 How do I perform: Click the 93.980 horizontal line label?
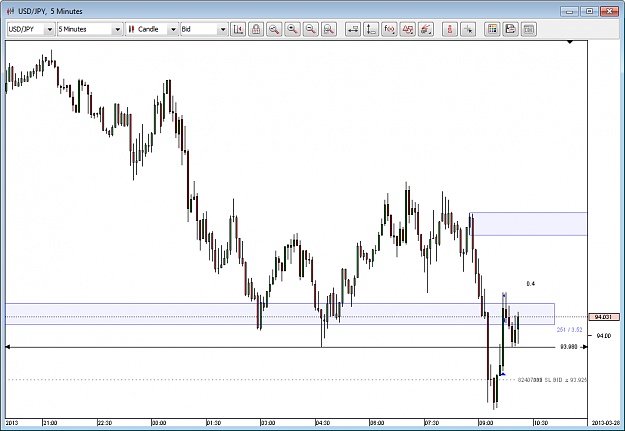(569, 347)
